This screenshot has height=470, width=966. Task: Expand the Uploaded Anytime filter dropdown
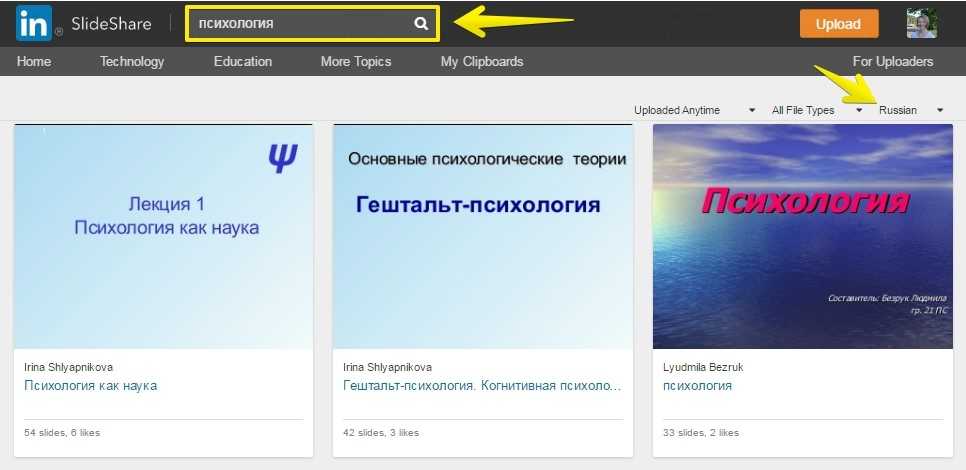pos(695,110)
